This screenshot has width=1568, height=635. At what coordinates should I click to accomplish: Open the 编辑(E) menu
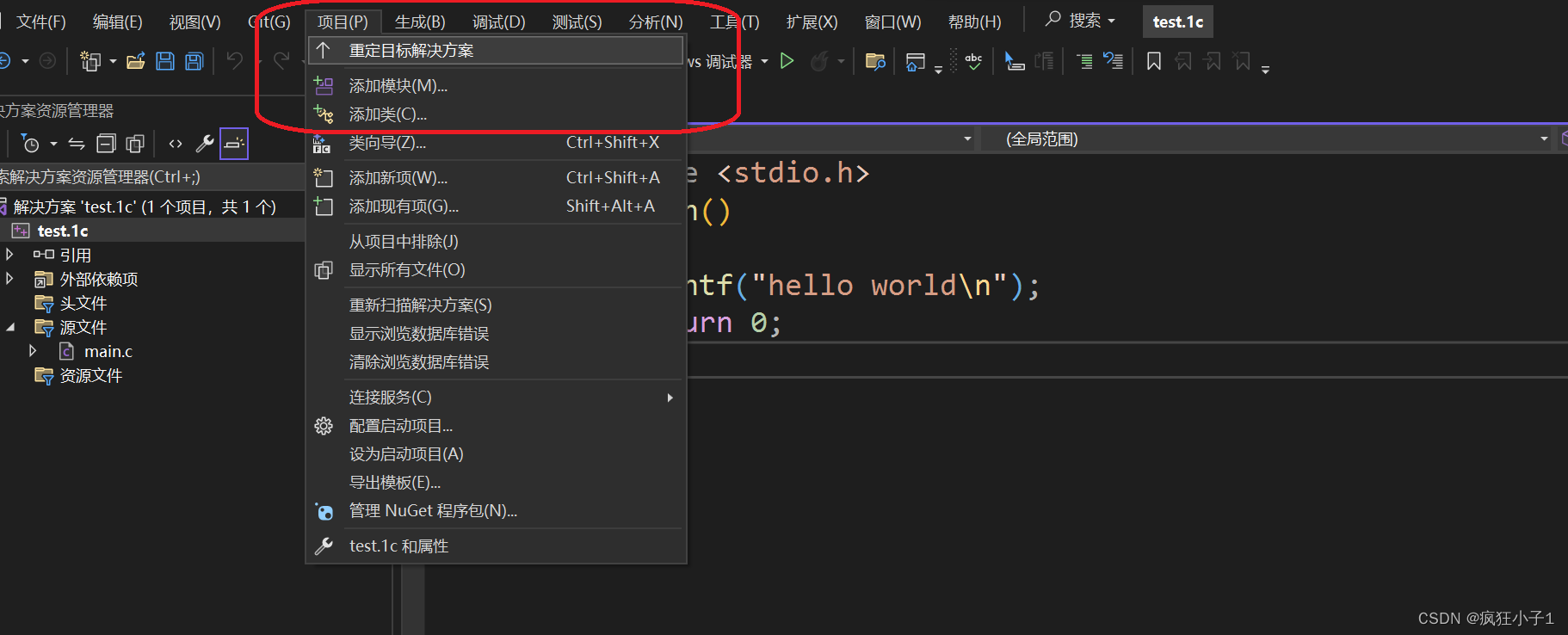117,22
